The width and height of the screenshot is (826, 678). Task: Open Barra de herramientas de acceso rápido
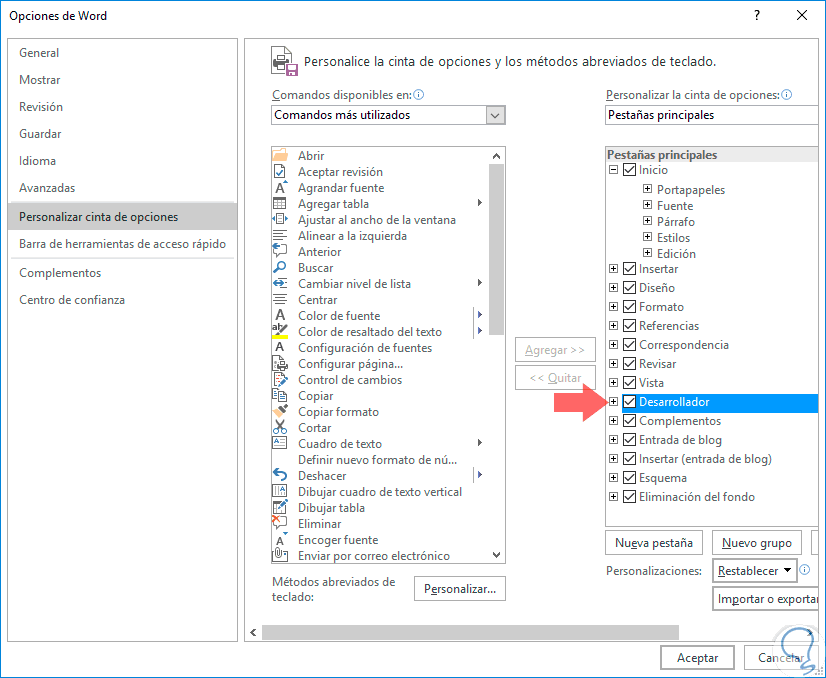(x=123, y=244)
